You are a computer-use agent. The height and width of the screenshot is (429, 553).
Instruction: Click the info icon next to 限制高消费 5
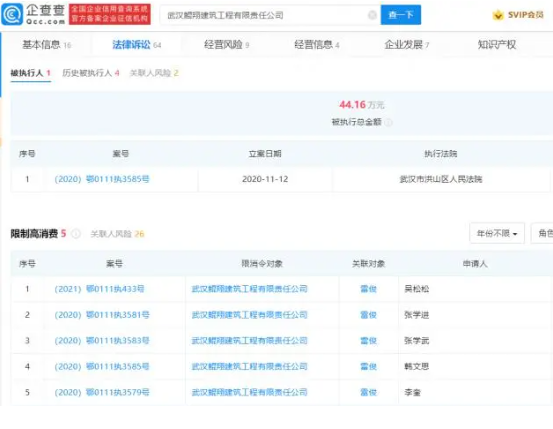pyautogui.click(x=76, y=234)
